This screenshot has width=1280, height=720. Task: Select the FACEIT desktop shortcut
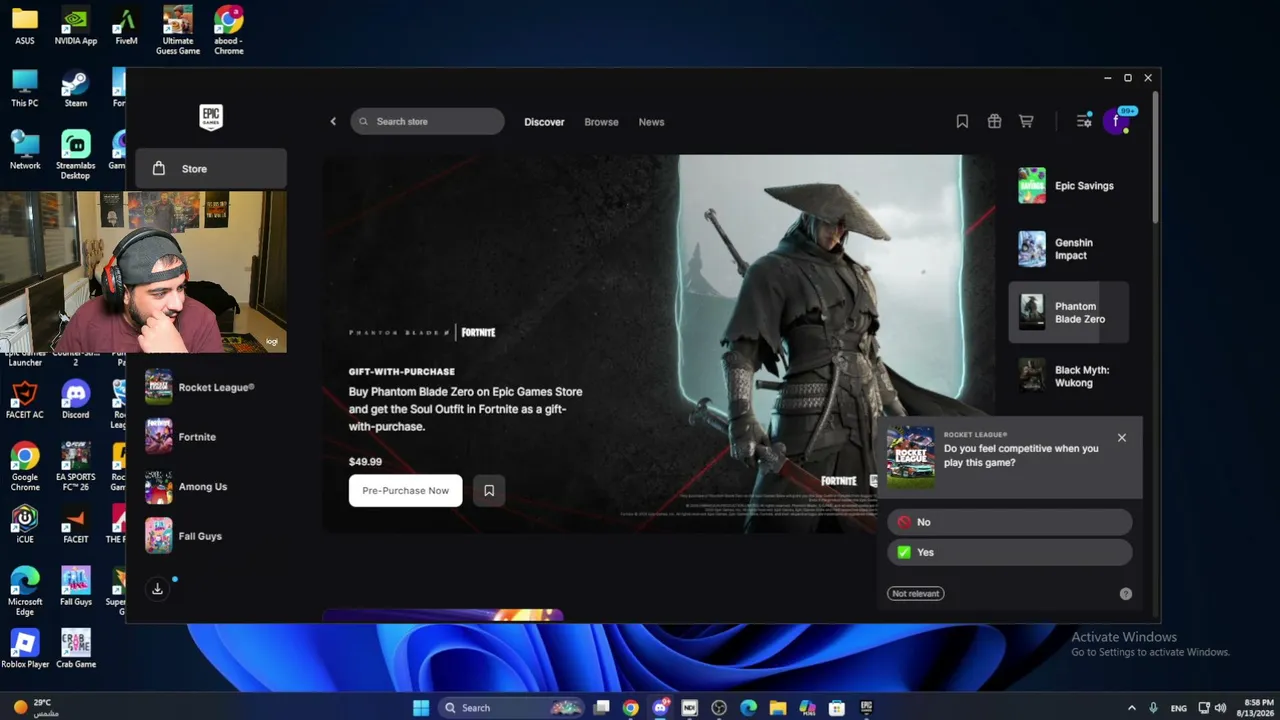[x=76, y=524]
